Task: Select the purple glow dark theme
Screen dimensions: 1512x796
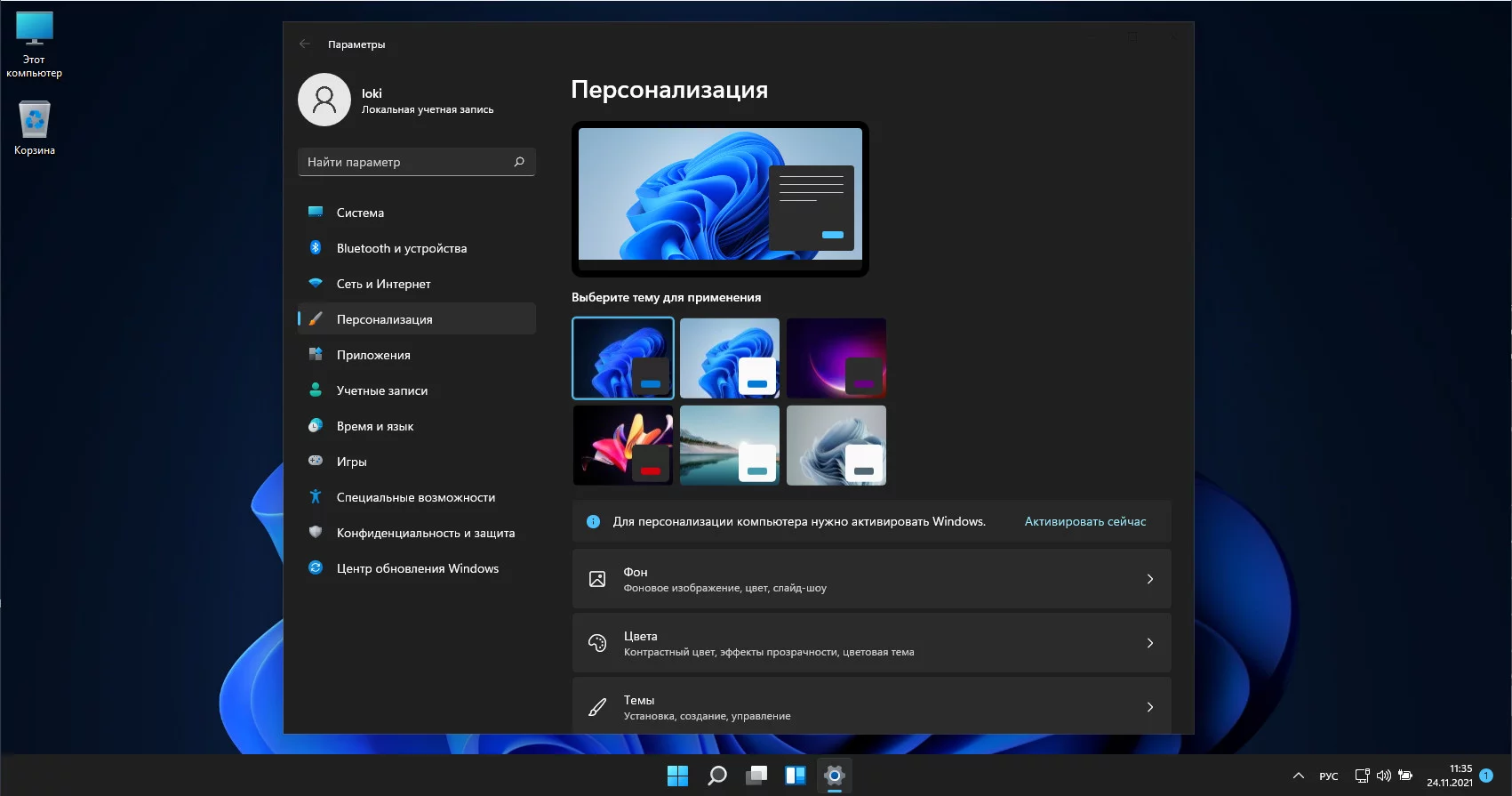Action: point(836,358)
